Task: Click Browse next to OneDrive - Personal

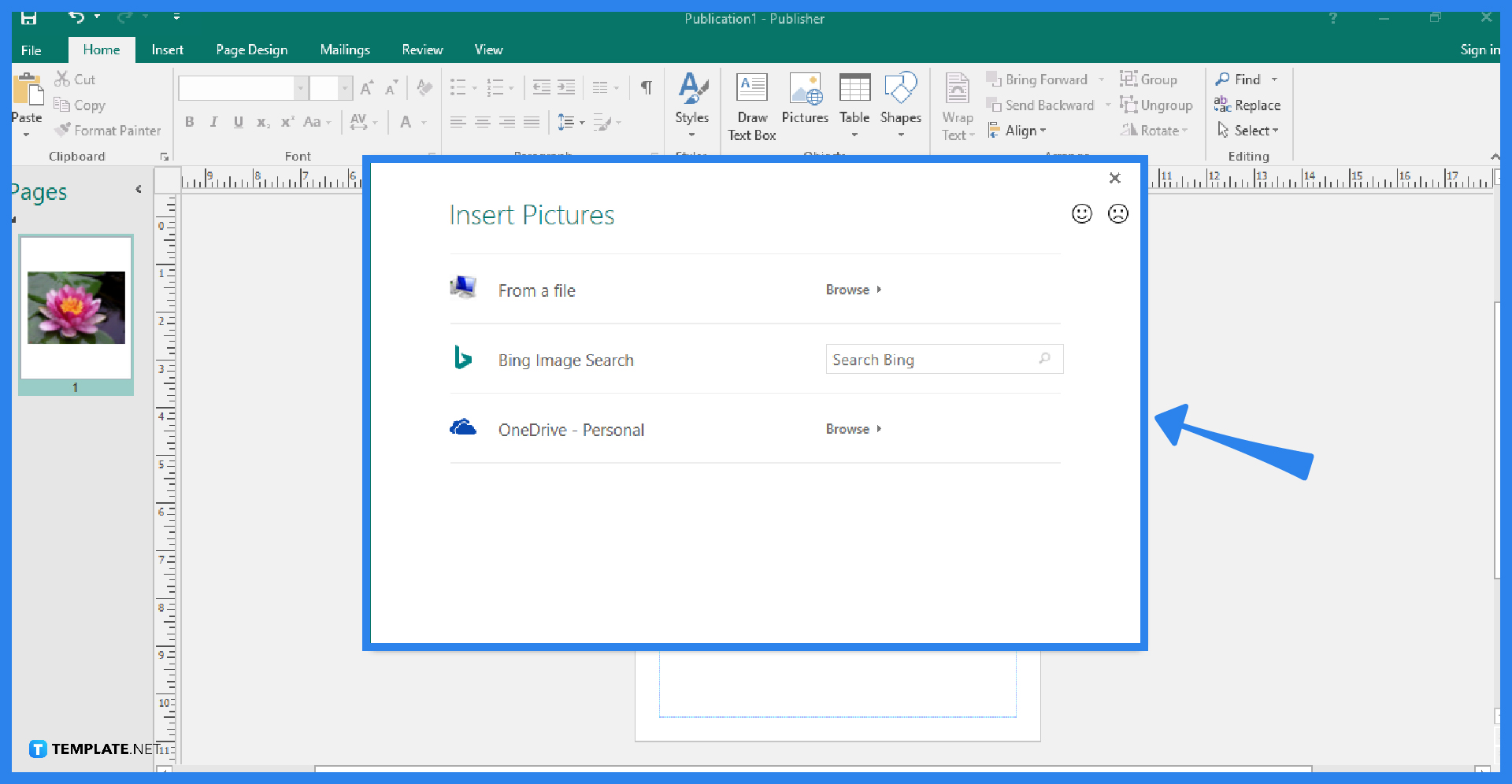Action: pos(847,428)
